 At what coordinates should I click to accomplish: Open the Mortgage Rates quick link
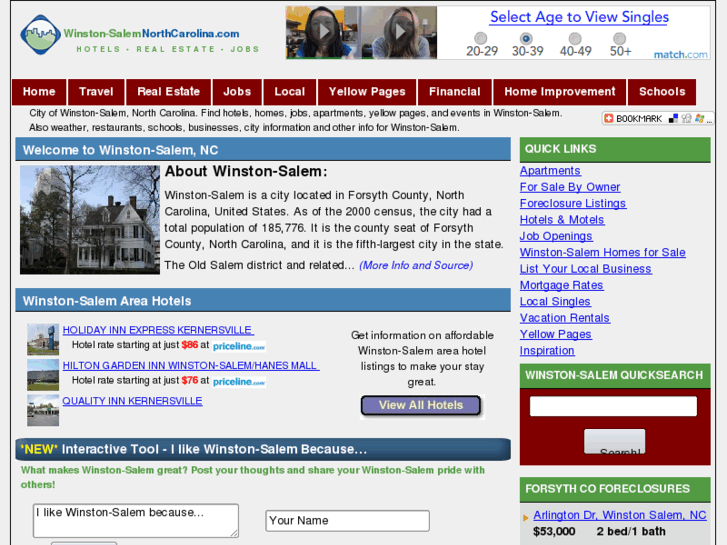point(561,285)
